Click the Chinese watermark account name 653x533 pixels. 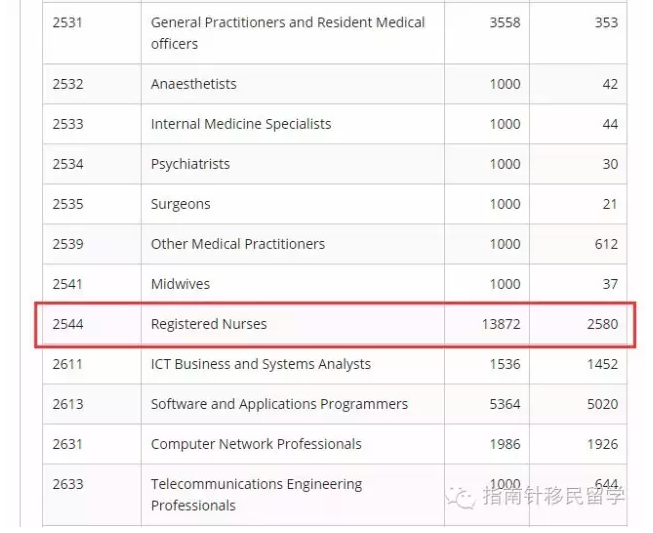(x=554, y=496)
